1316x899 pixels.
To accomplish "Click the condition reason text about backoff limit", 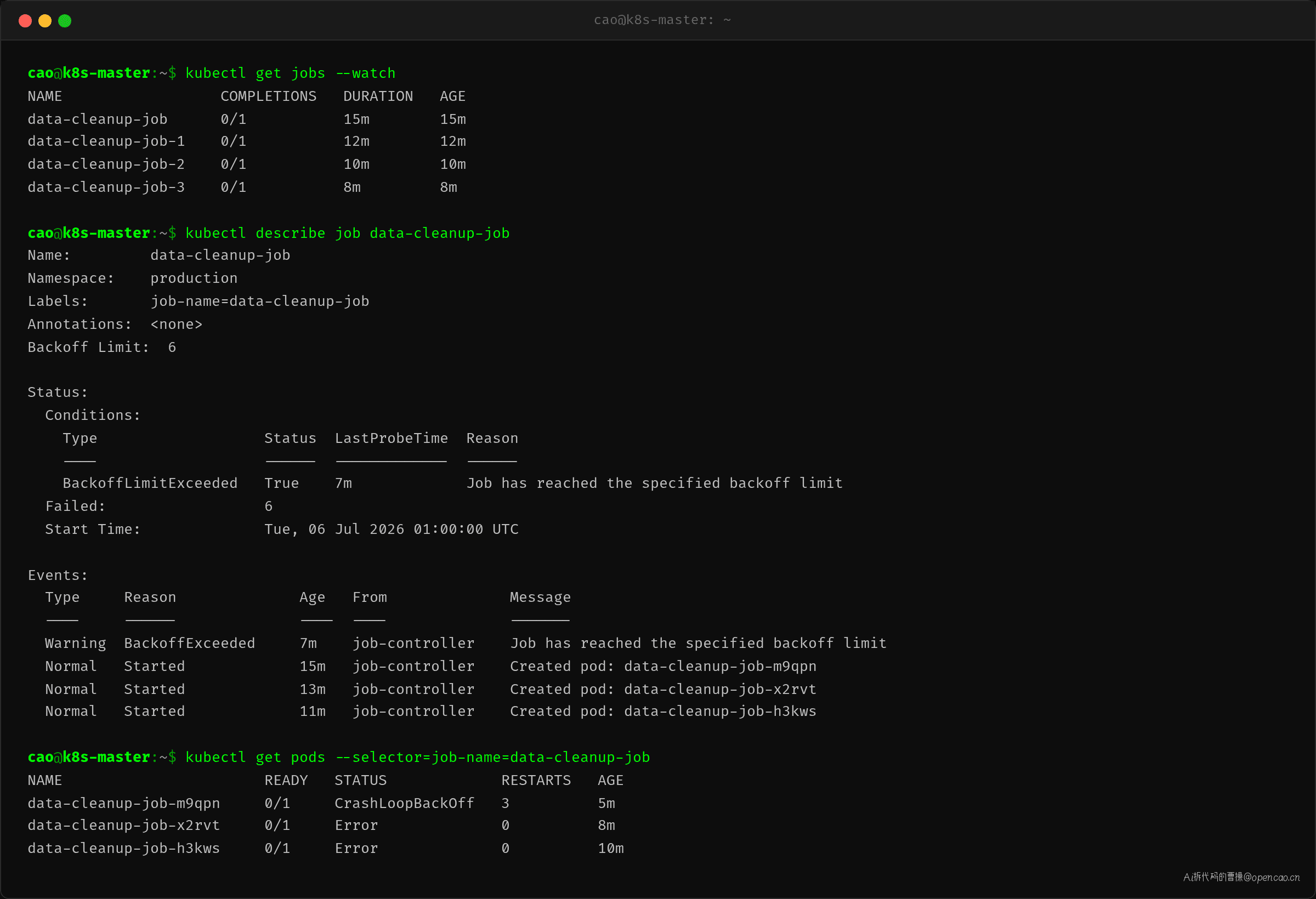I will coord(655,483).
